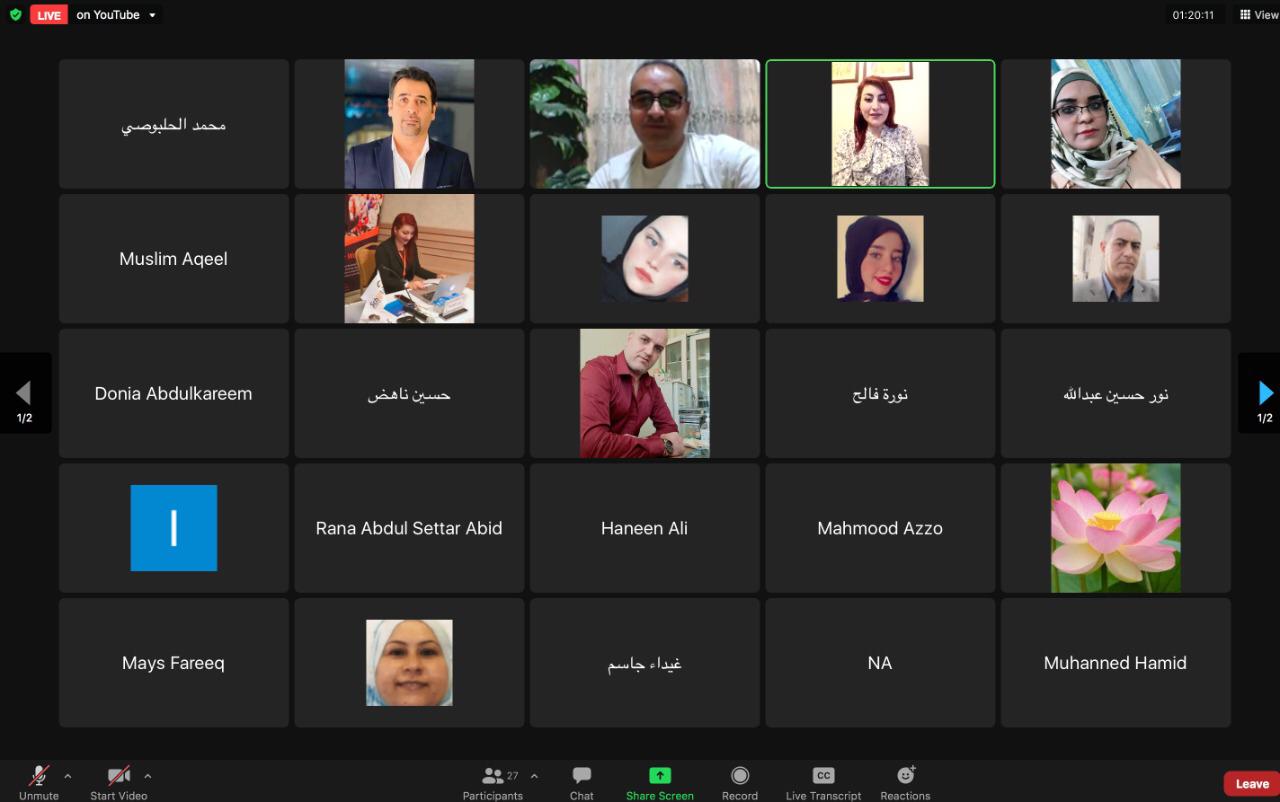Open the 'on YouTube' live stream dropdown
1280x802 pixels.
coord(152,15)
